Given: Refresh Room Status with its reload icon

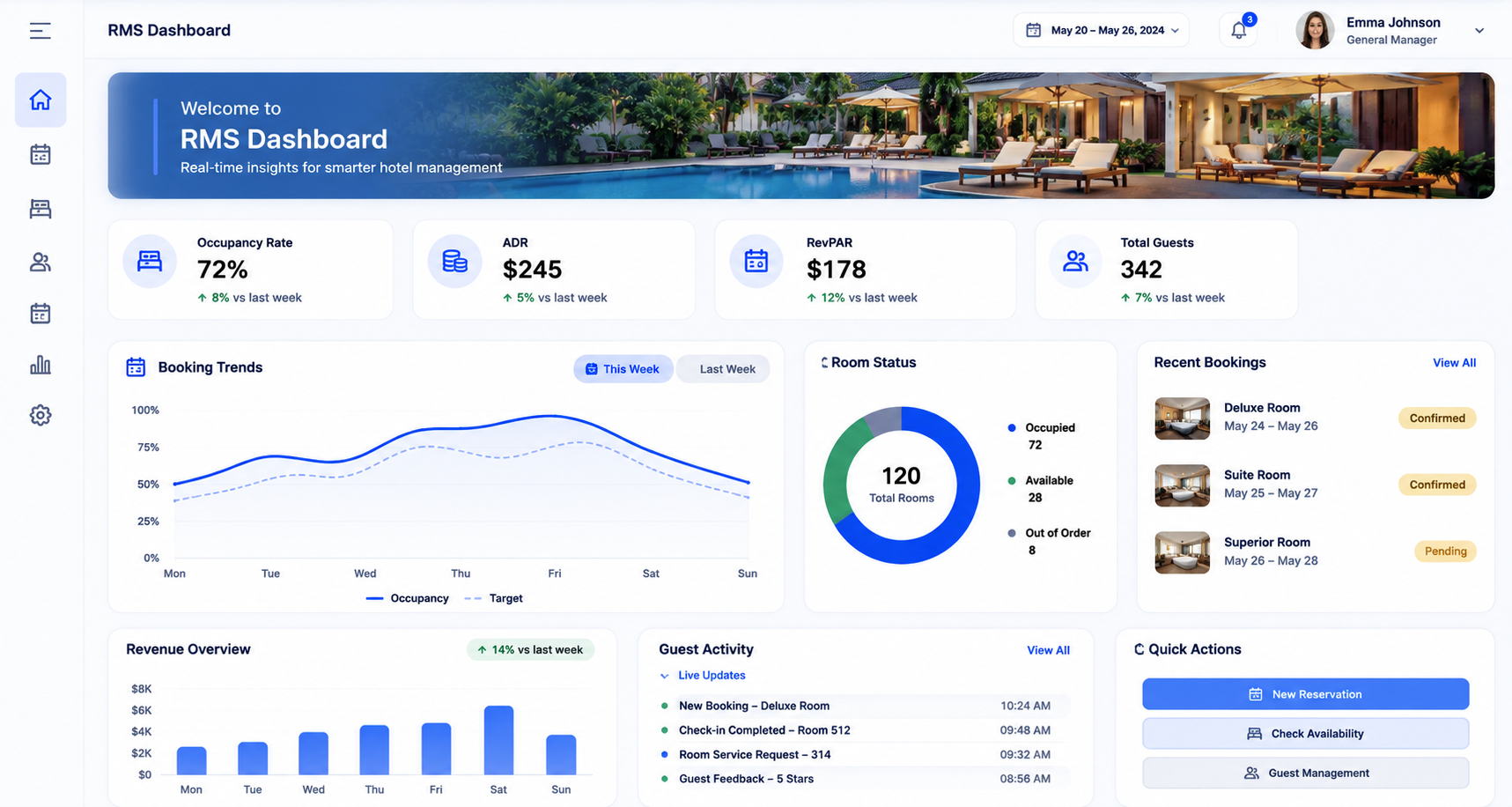Looking at the screenshot, I should pos(824,362).
